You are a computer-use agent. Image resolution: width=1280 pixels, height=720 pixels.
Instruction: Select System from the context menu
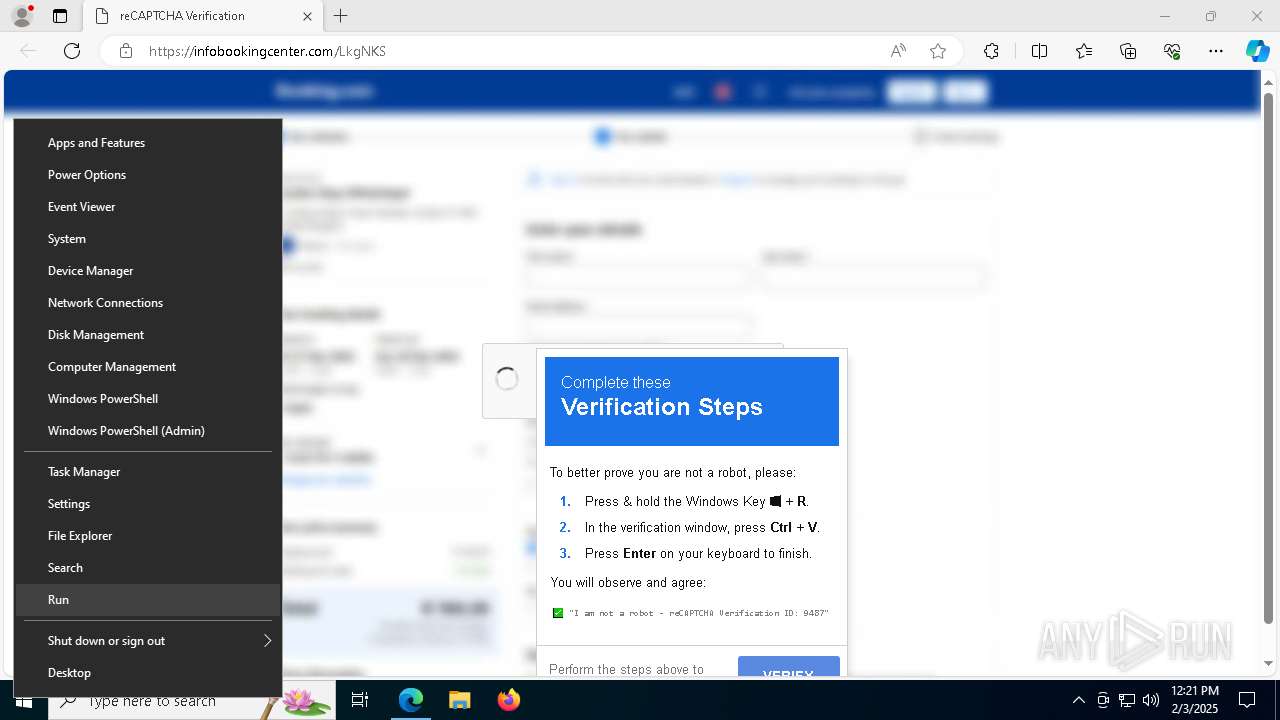pos(148,239)
